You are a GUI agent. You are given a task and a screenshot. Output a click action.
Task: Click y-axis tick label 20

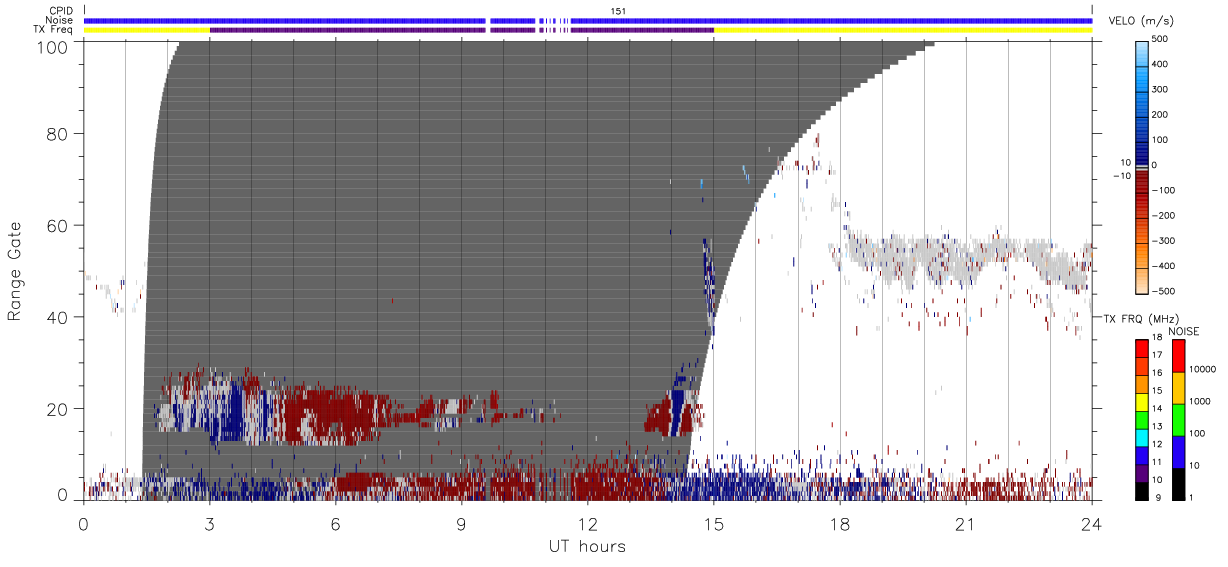[57, 409]
